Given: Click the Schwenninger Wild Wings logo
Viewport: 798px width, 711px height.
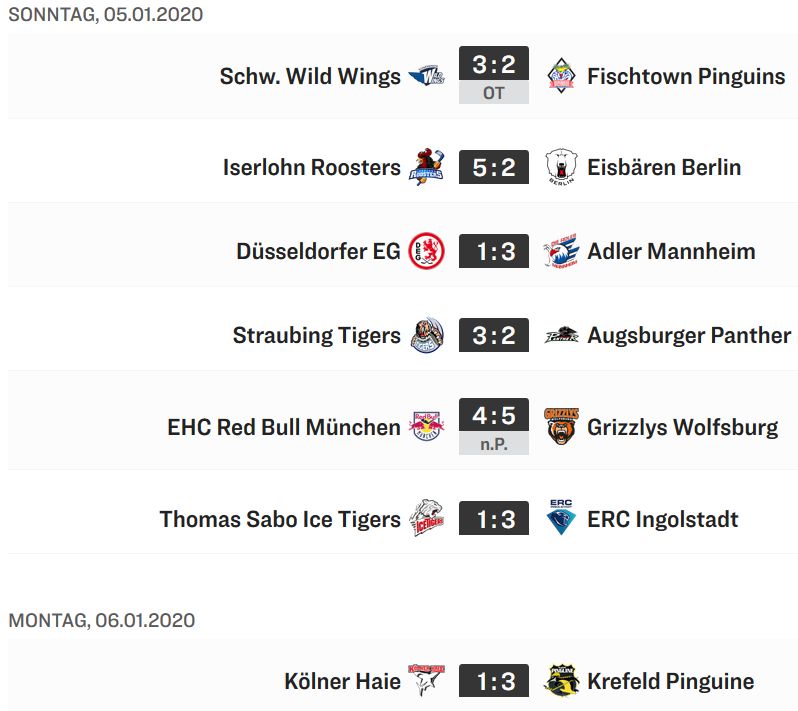Looking at the screenshot, I should (x=426, y=76).
